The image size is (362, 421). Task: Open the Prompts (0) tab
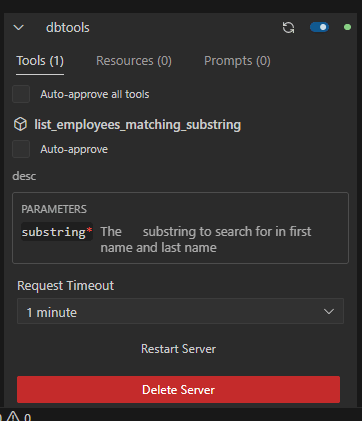(x=237, y=61)
